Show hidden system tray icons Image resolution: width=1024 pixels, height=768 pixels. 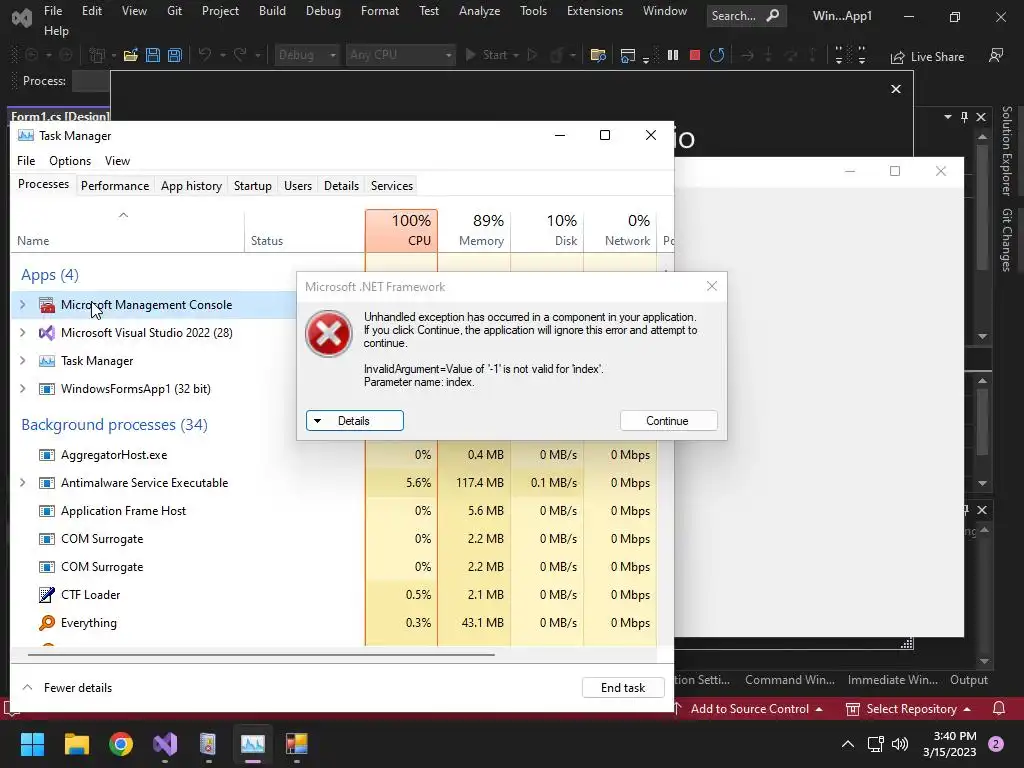coord(848,744)
